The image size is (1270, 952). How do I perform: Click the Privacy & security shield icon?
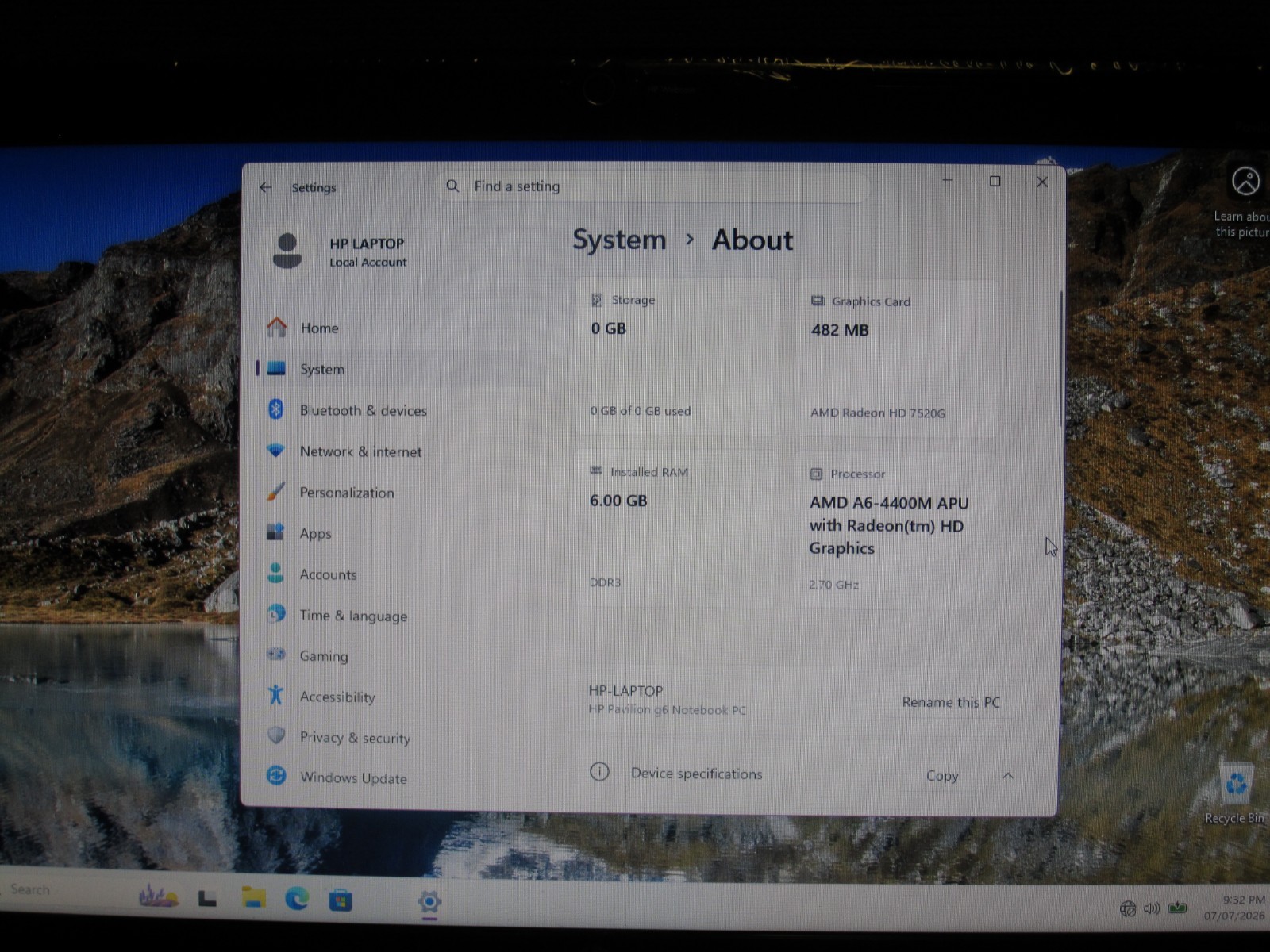(275, 736)
